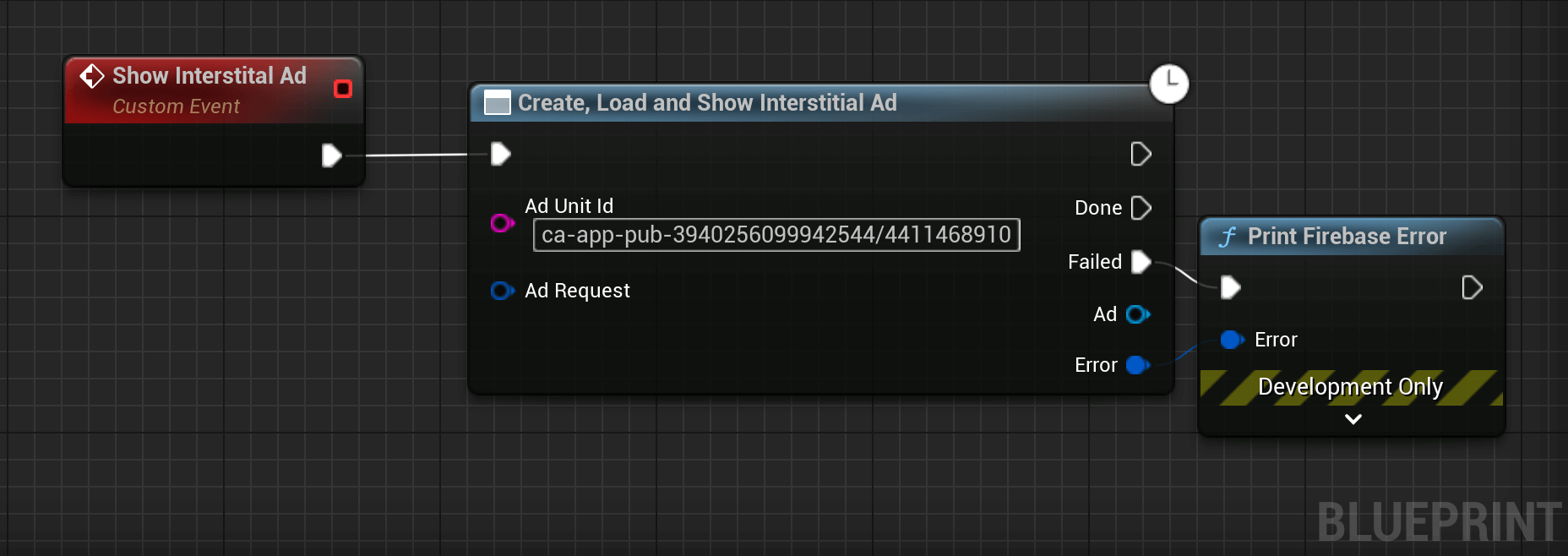Select the Print Firebase Error node title
1568x556 pixels.
[1347, 237]
